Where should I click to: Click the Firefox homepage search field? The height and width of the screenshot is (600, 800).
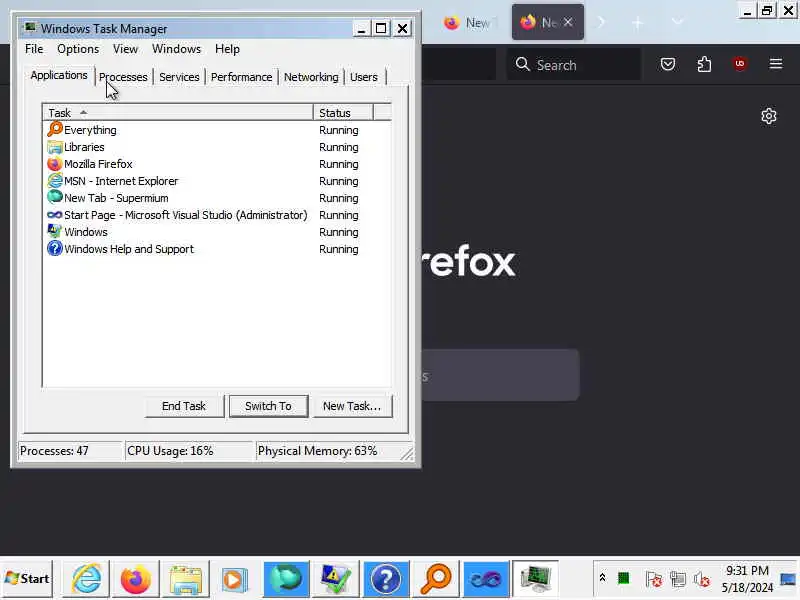(501, 375)
